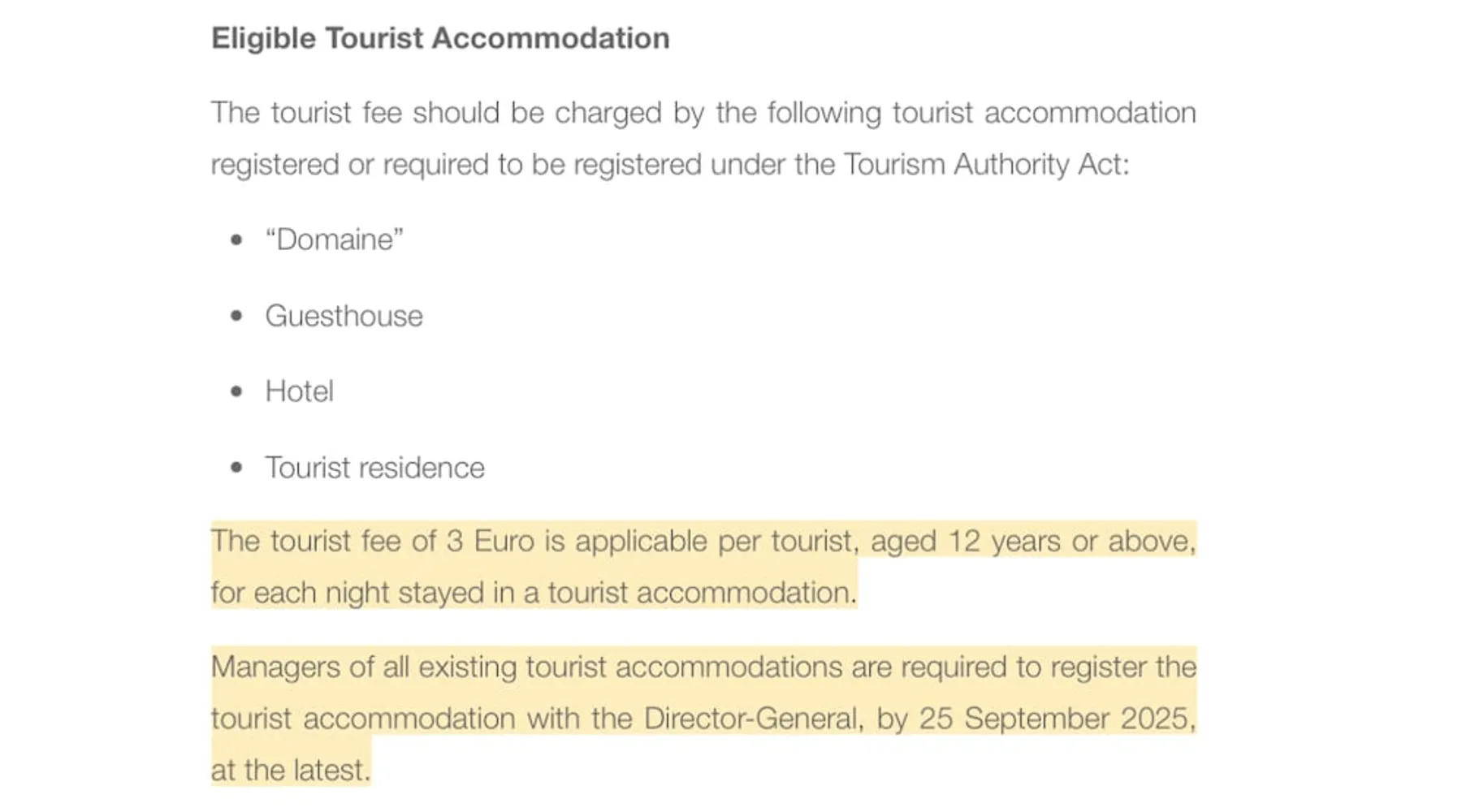This screenshot has height=812, width=1462.
Task: Click the bullet point before Hotel
Action: (x=236, y=391)
